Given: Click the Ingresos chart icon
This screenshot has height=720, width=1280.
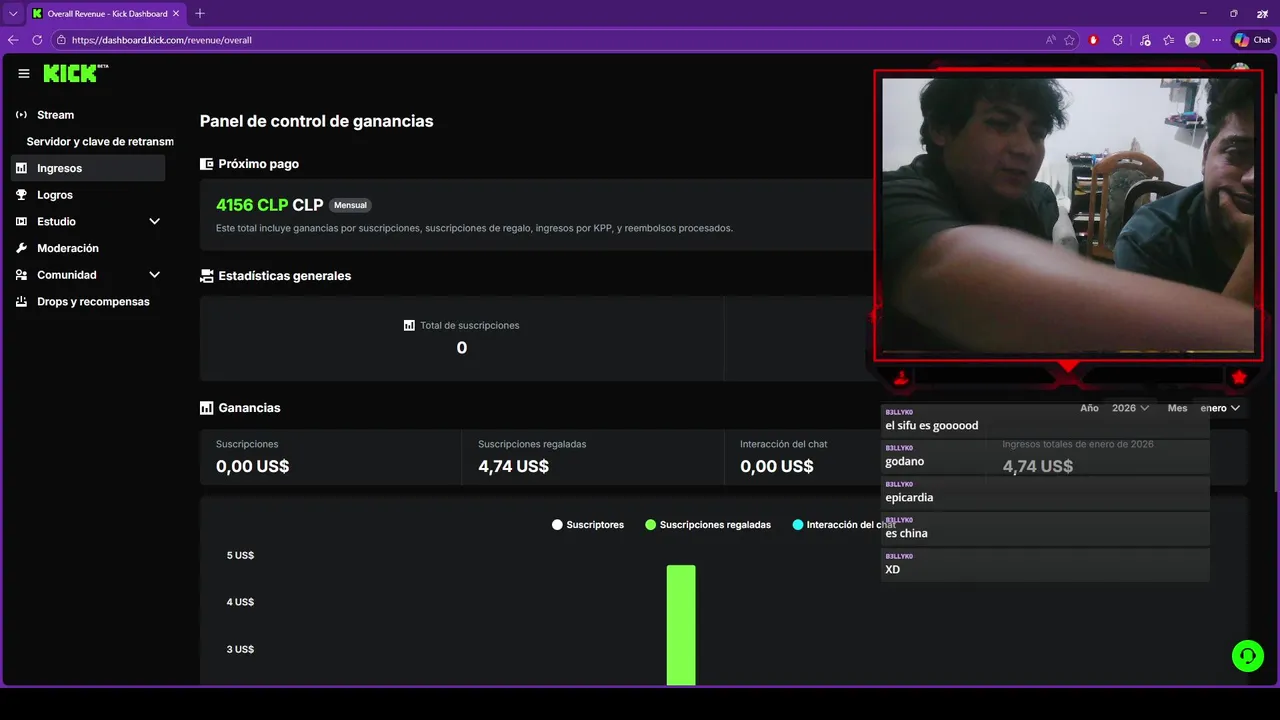Looking at the screenshot, I should coord(22,168).
